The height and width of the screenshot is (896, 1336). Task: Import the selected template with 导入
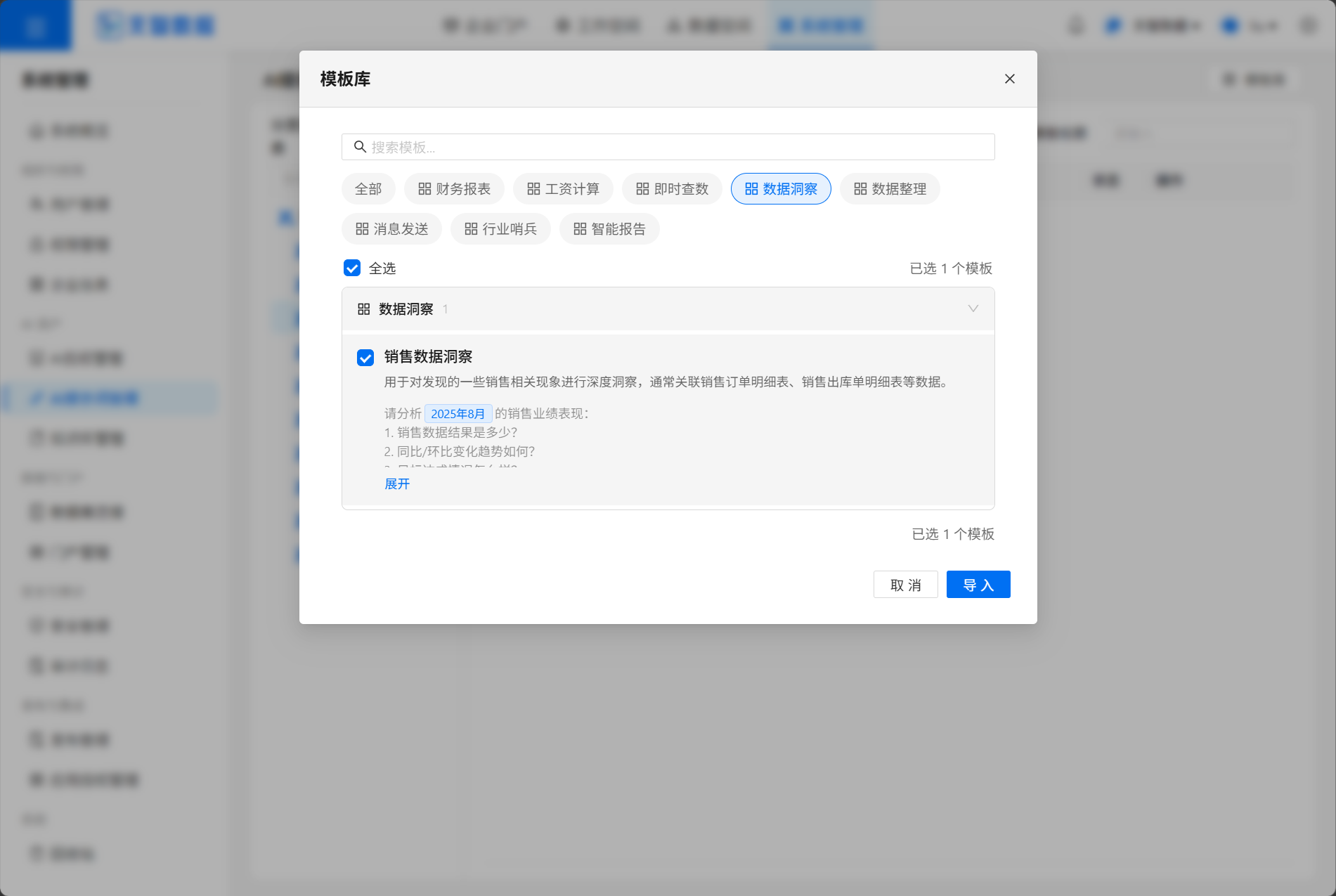978,585
